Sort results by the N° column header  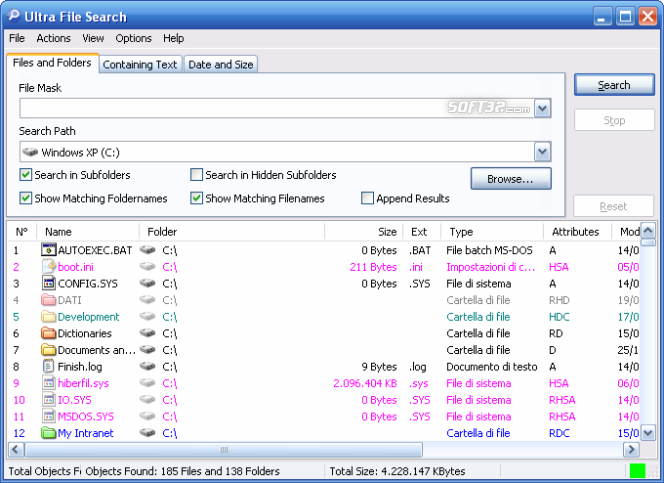coord(22,232)
